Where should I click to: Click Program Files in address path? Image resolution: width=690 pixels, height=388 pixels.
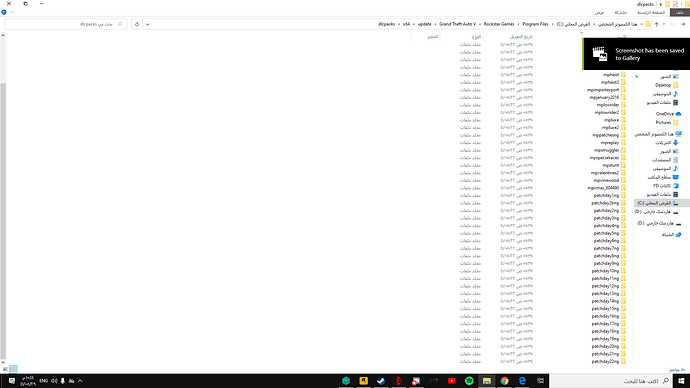[536, 24]
